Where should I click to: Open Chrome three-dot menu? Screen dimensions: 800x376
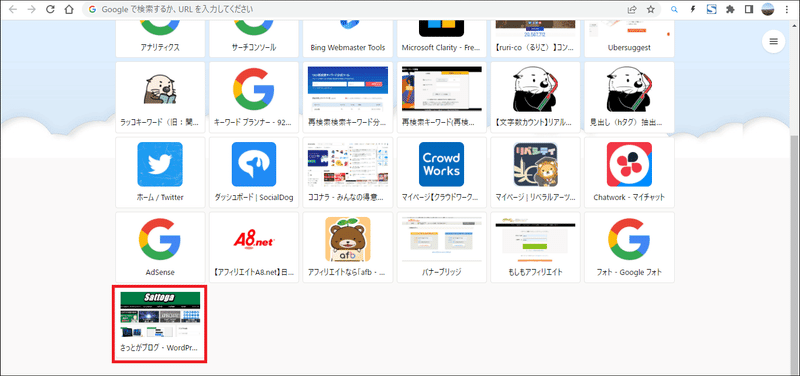coord(786,9)
